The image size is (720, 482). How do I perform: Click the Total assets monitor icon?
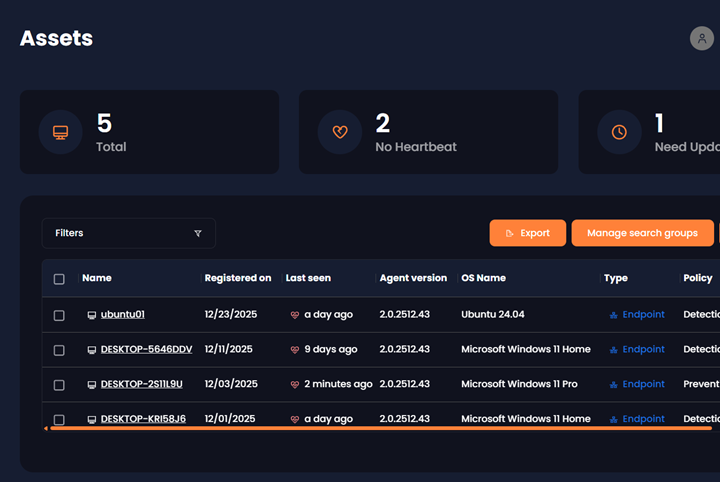60,132
